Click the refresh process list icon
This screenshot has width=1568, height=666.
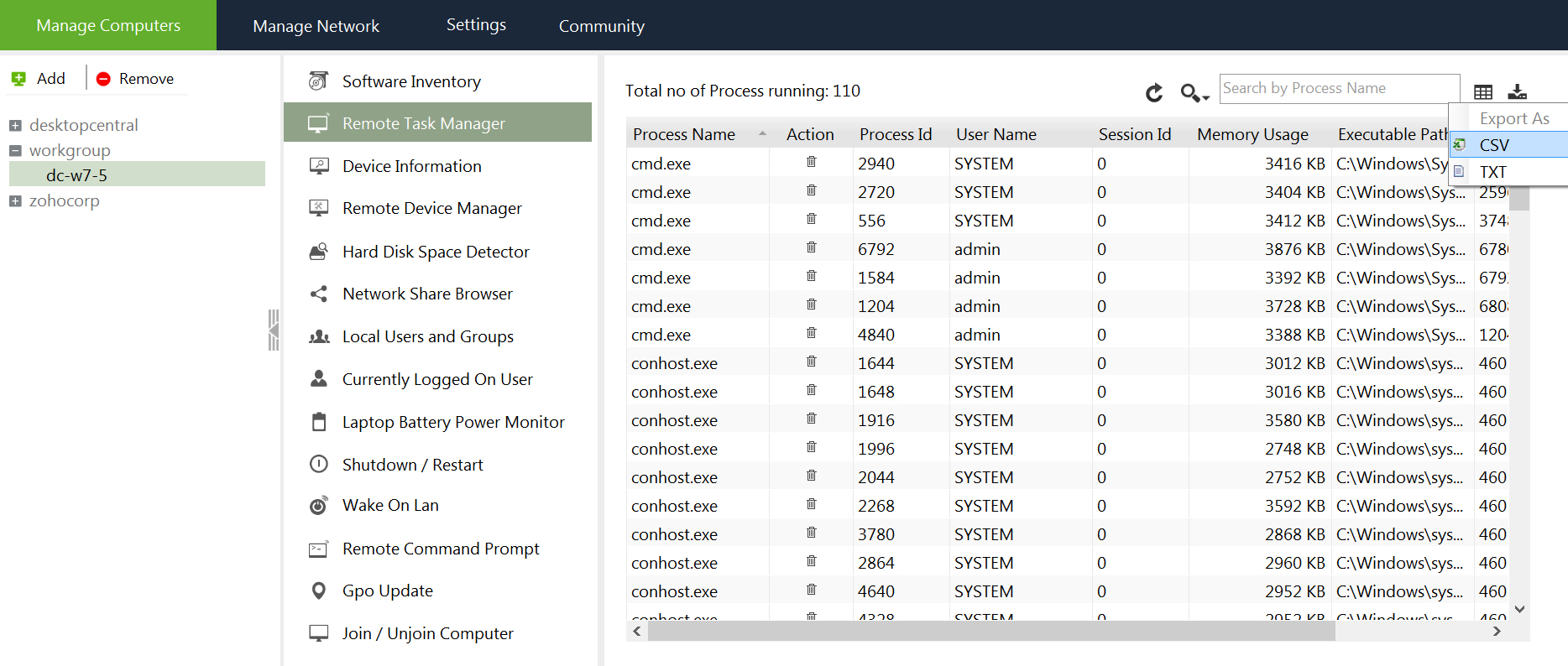click(1154, 92)
